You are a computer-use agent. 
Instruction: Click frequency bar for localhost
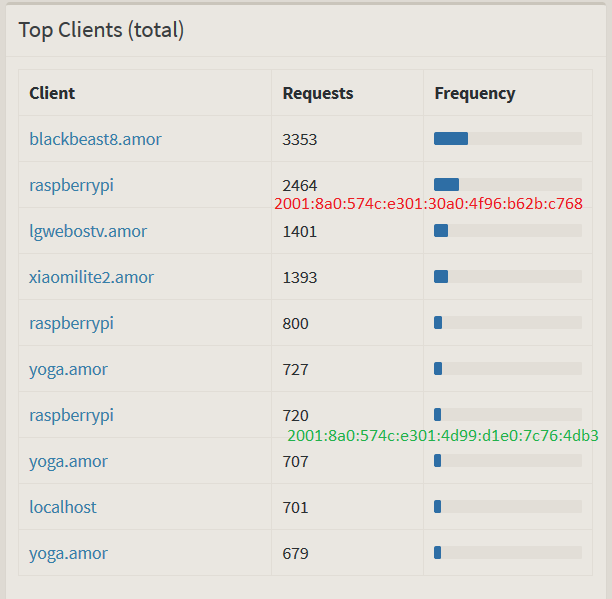click(508, 507)
